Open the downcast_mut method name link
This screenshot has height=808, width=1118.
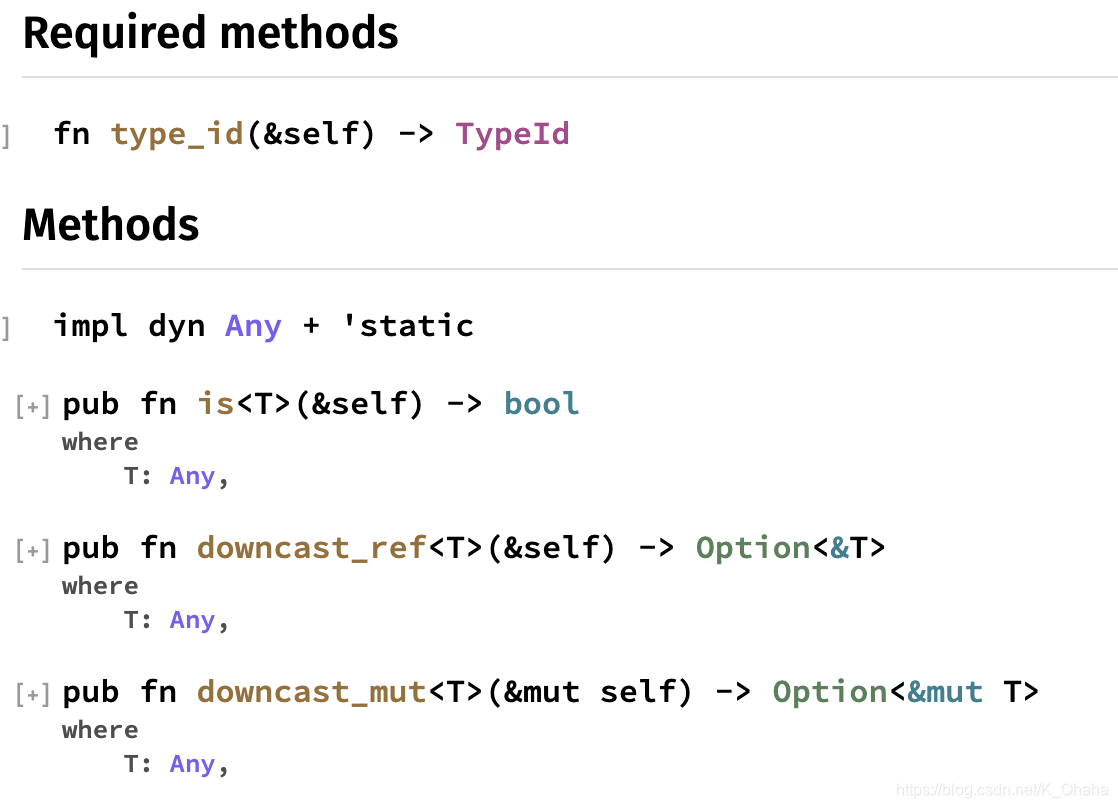pos(312,692)
